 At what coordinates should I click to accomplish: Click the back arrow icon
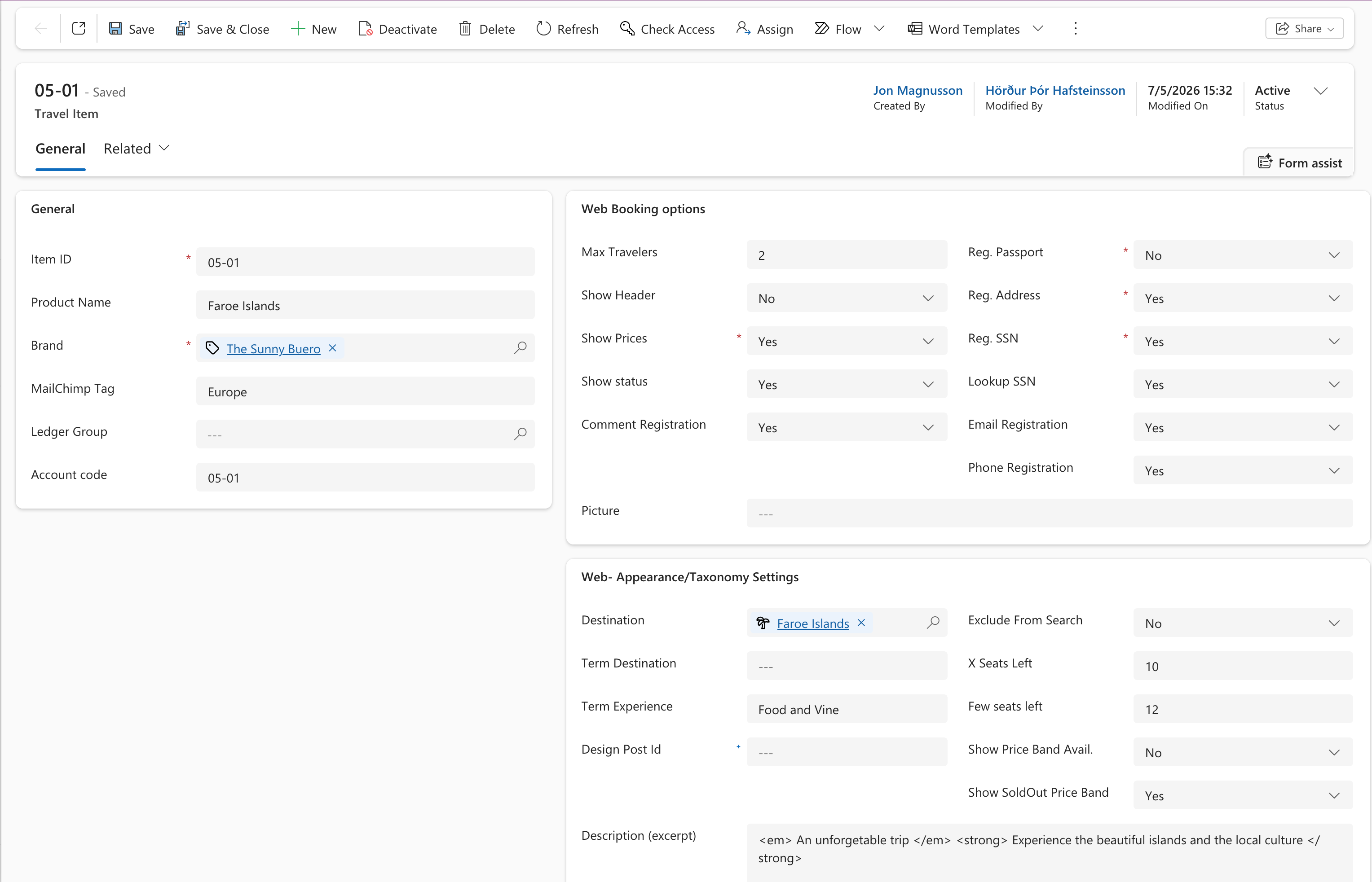[41, 29]
